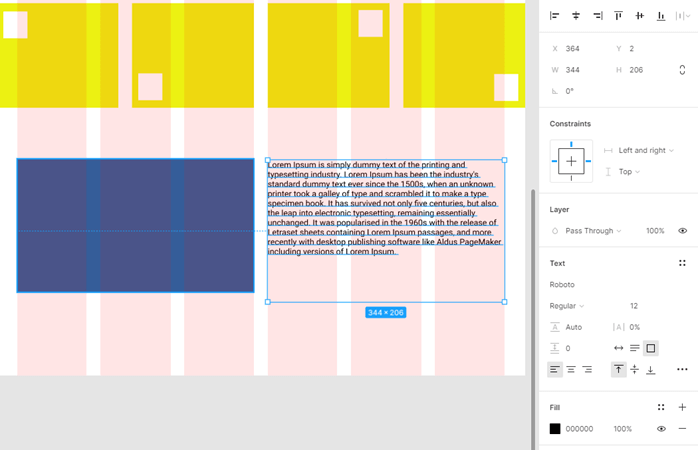
Task: Click the Align right icon
Action: pyautogui.click(x=597, y=16)
